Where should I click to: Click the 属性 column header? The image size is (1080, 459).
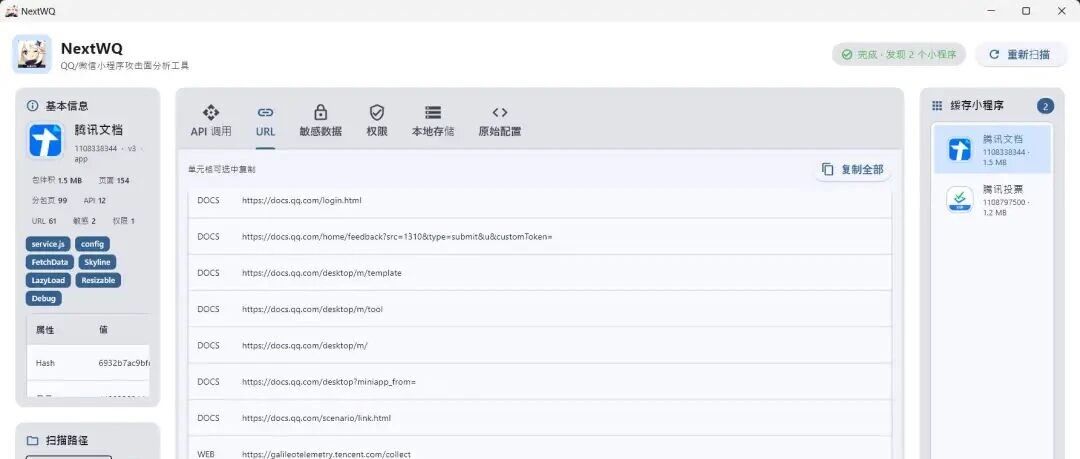point(45,330)
